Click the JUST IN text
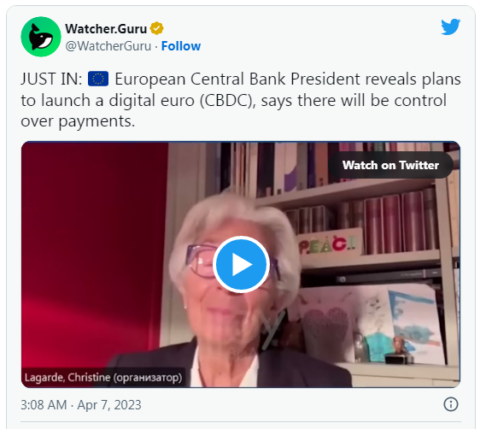 coord(51,79)
